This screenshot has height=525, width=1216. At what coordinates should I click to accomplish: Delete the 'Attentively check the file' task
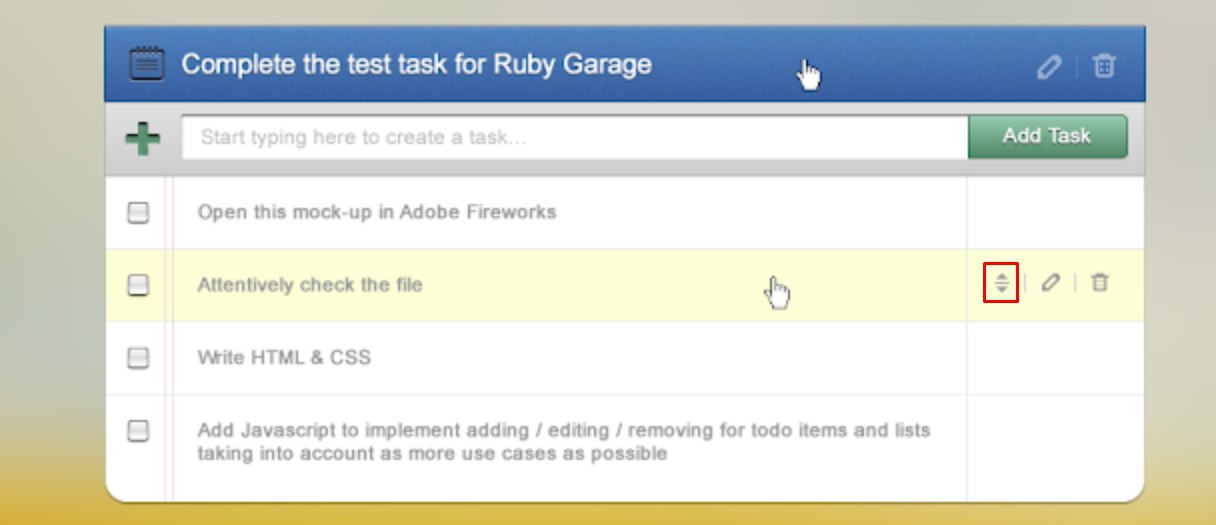1099,283
